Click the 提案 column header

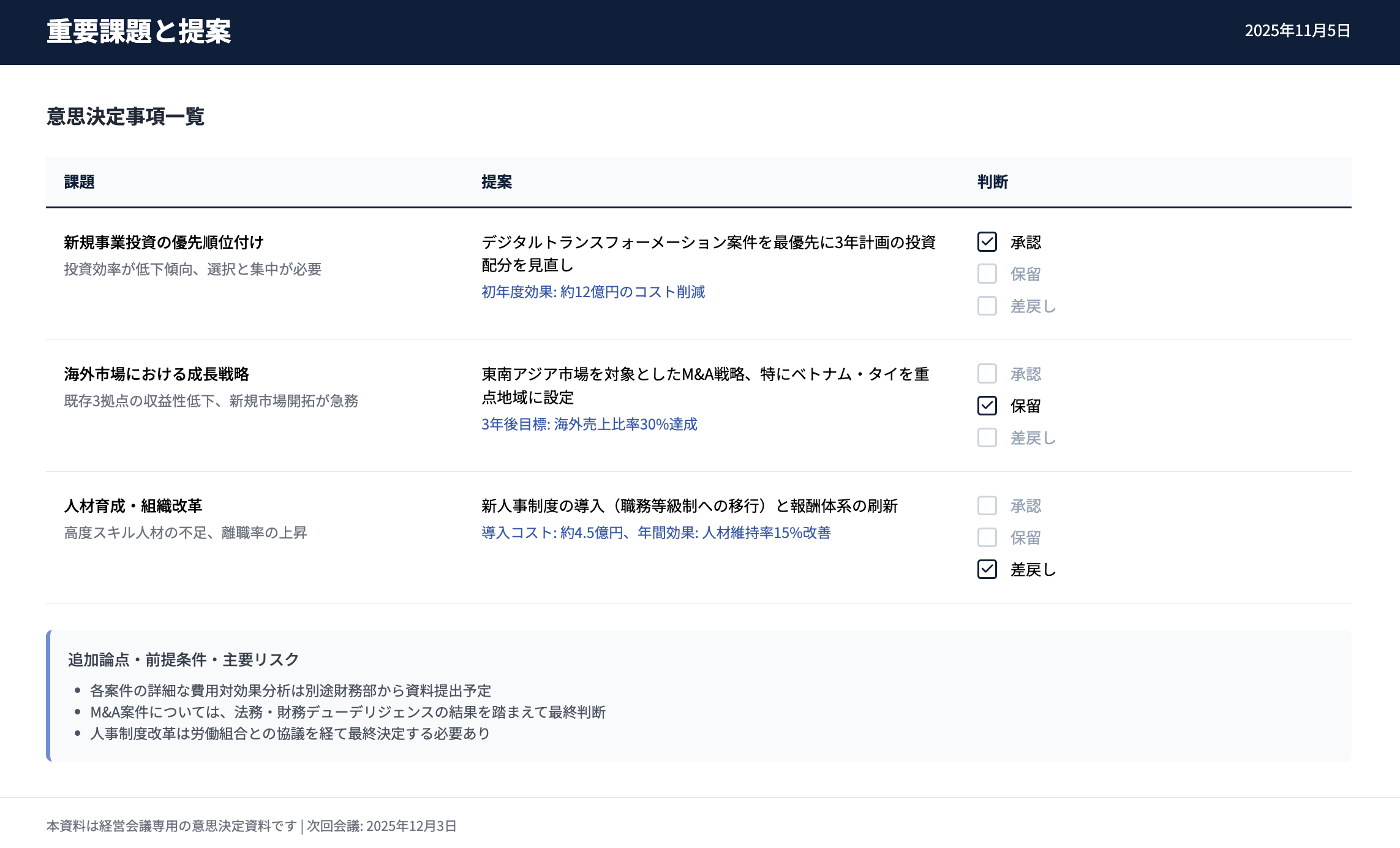(x=497, y=183)
